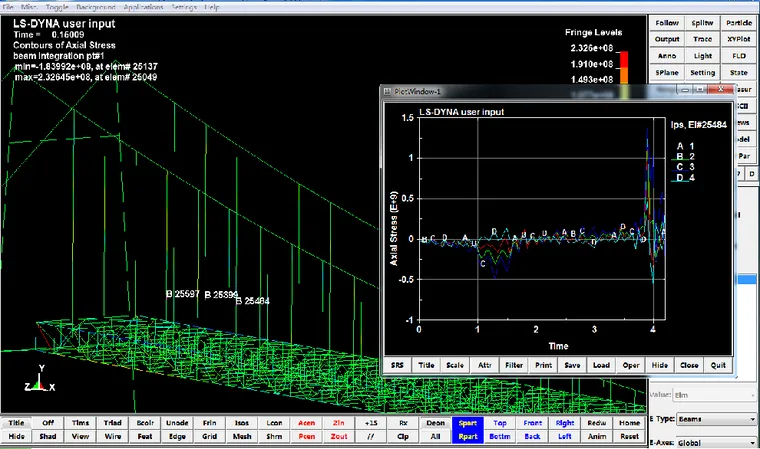Expand the E-Axes Global dropdown
Screen dimensions: 760x449
(716, 443)
